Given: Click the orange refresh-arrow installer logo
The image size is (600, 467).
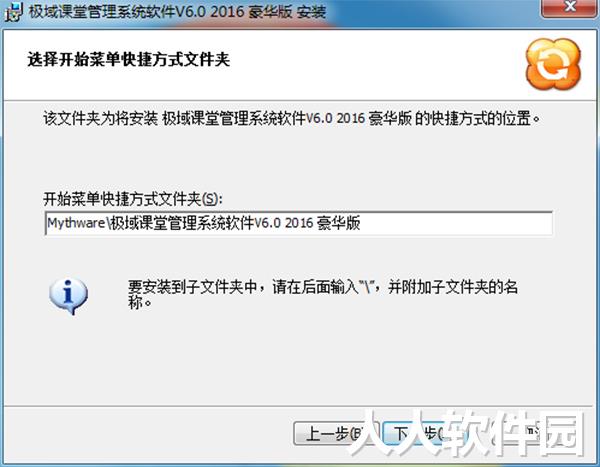Looking at the screenshot, I should tap(553, 64).
